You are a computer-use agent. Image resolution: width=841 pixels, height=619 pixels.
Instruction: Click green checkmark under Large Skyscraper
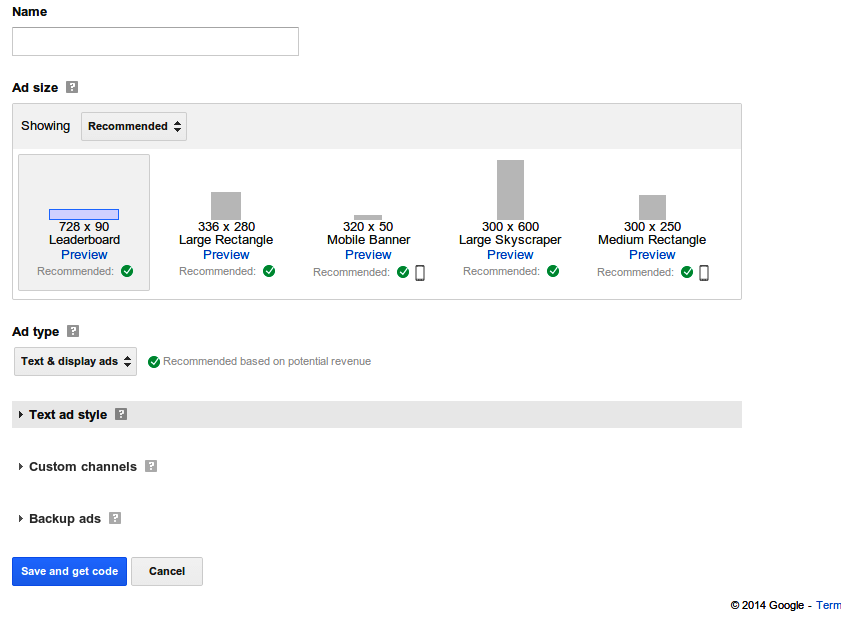pos(553,271)
